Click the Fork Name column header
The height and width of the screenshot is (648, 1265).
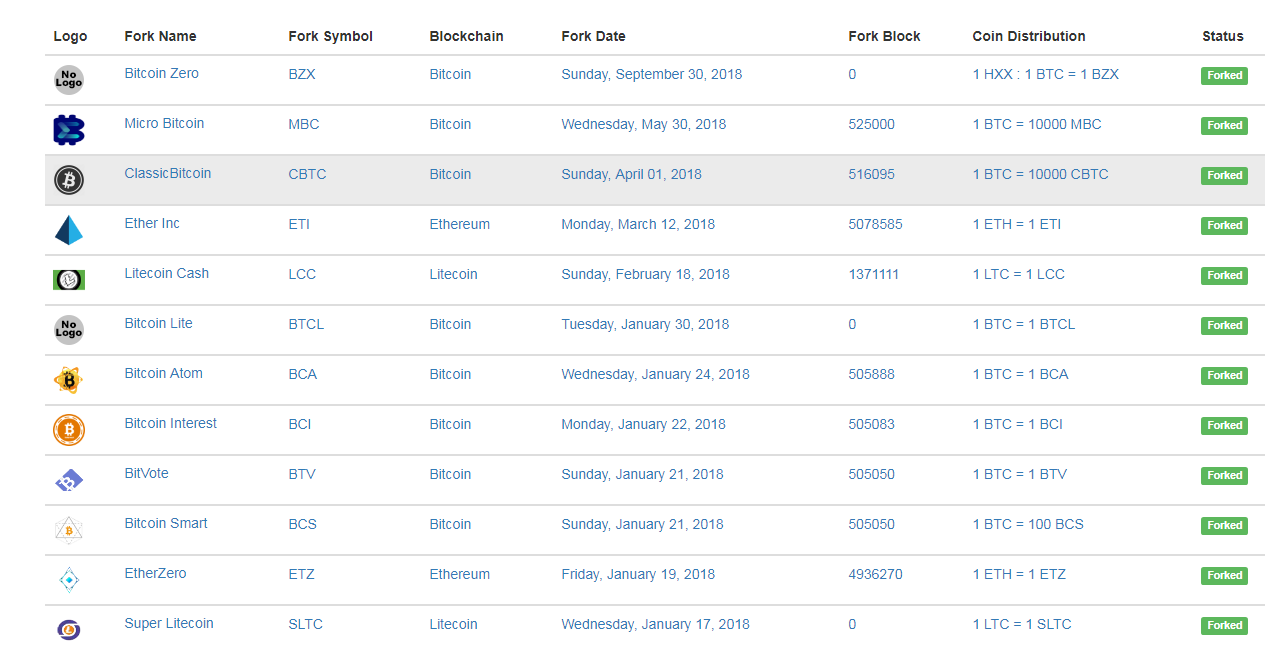[160, 36]
